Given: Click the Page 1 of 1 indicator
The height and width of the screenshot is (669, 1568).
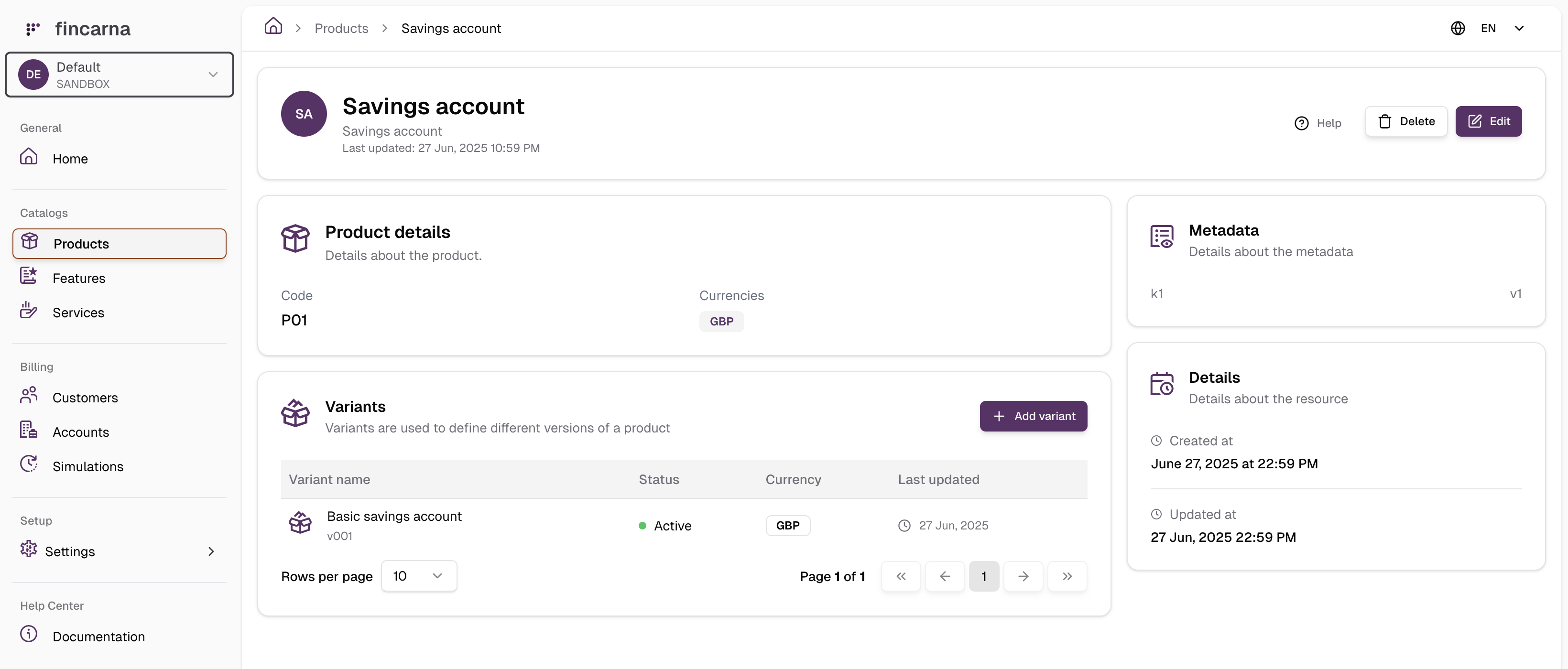Looking at the screenshot, I should coord(832,576).
